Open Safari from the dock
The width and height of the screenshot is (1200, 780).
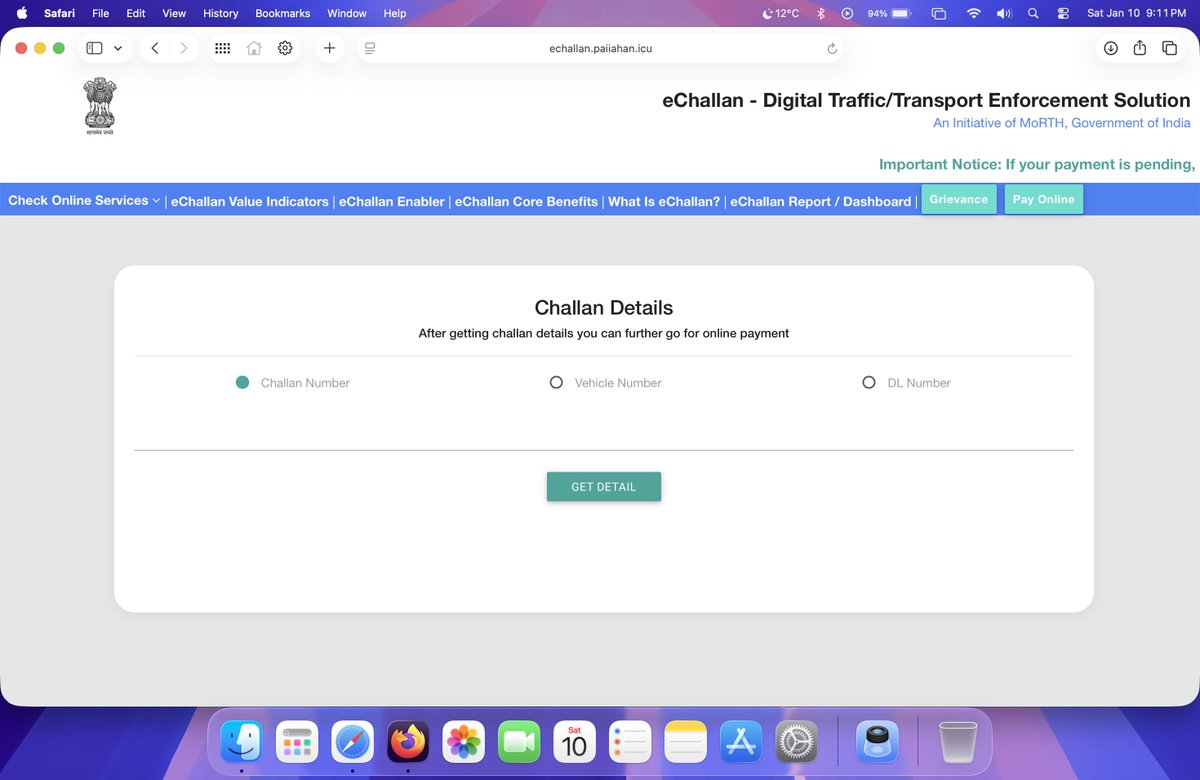[x=353, y=742]
